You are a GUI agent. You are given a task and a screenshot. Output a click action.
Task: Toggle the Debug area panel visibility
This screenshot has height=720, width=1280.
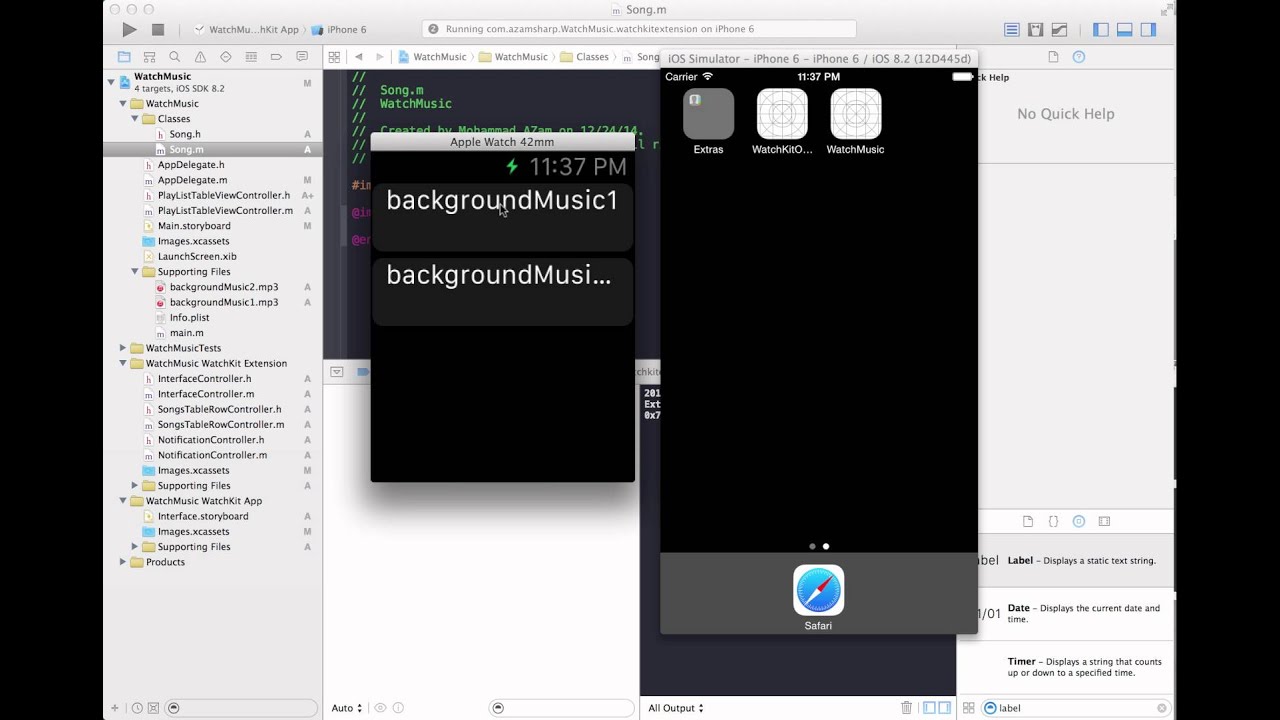(1125, 30)
